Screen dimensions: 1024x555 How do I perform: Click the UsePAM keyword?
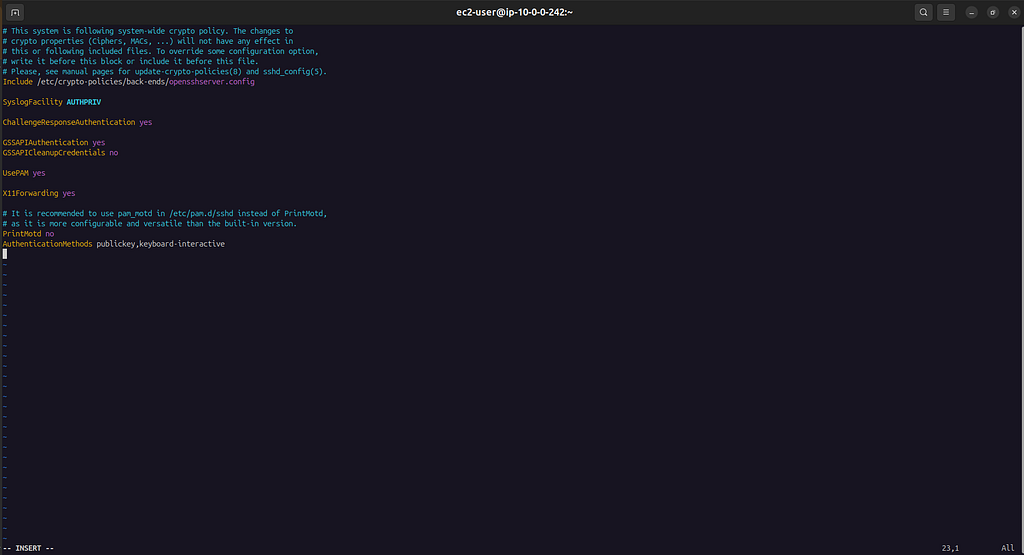[16, 173]
